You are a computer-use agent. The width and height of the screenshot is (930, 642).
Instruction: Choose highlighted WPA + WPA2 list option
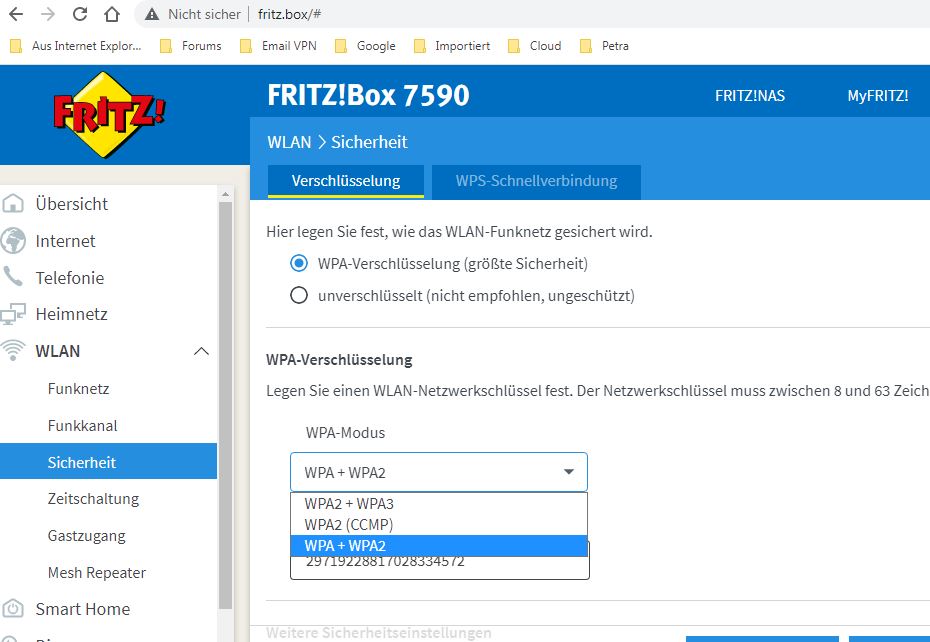(x=439, y=545)
